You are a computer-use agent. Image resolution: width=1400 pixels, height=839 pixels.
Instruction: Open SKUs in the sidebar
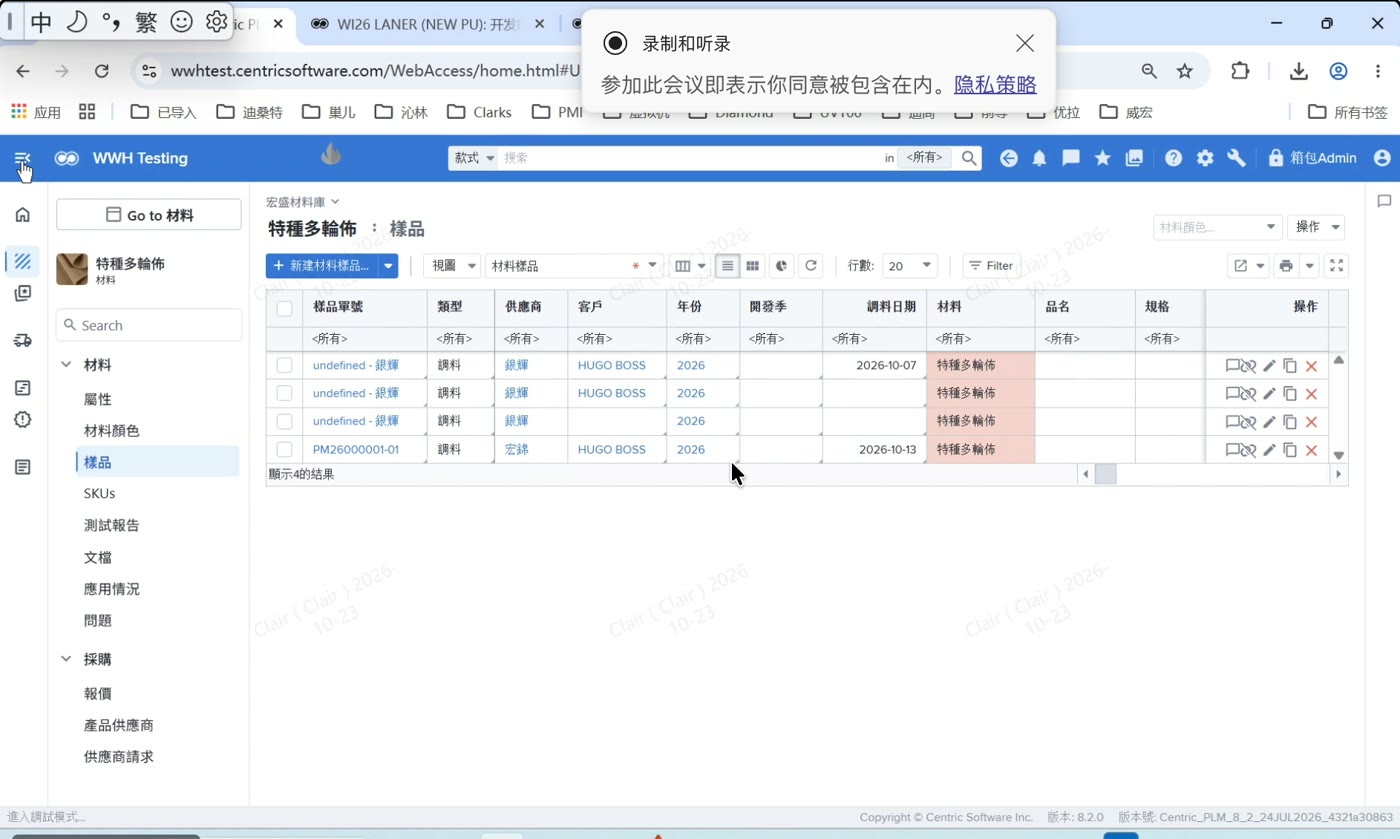[x=100, y=493]
